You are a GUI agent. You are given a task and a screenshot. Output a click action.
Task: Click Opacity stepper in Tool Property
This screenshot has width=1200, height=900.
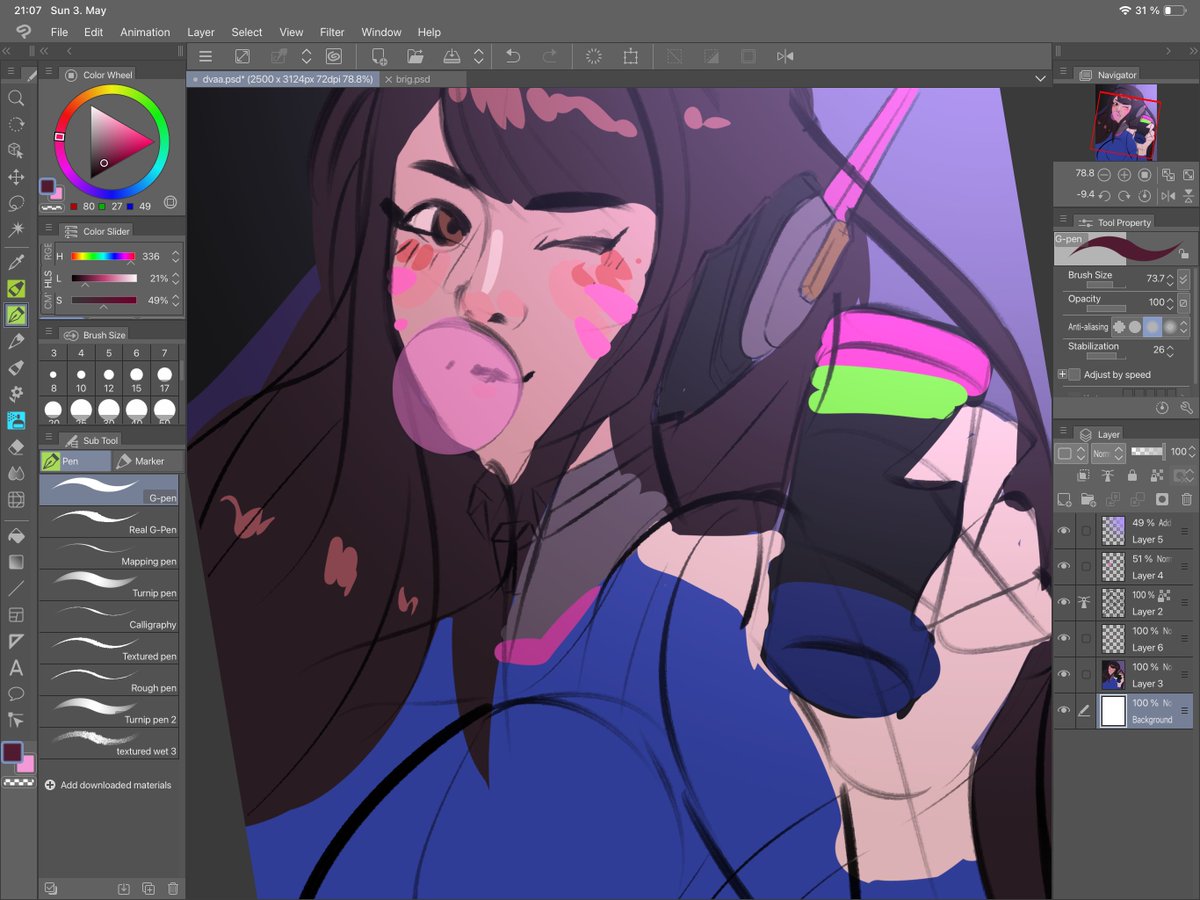tap(1171, 302)
